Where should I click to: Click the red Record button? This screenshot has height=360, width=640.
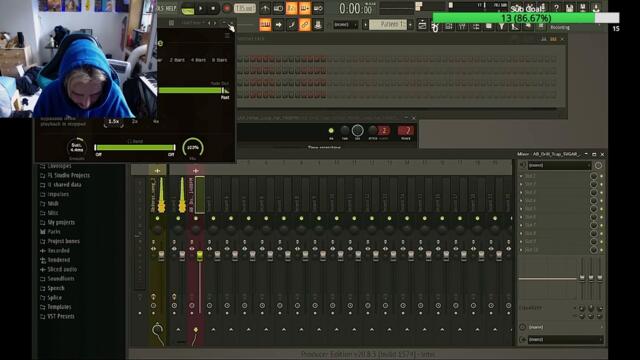[227, 8]
